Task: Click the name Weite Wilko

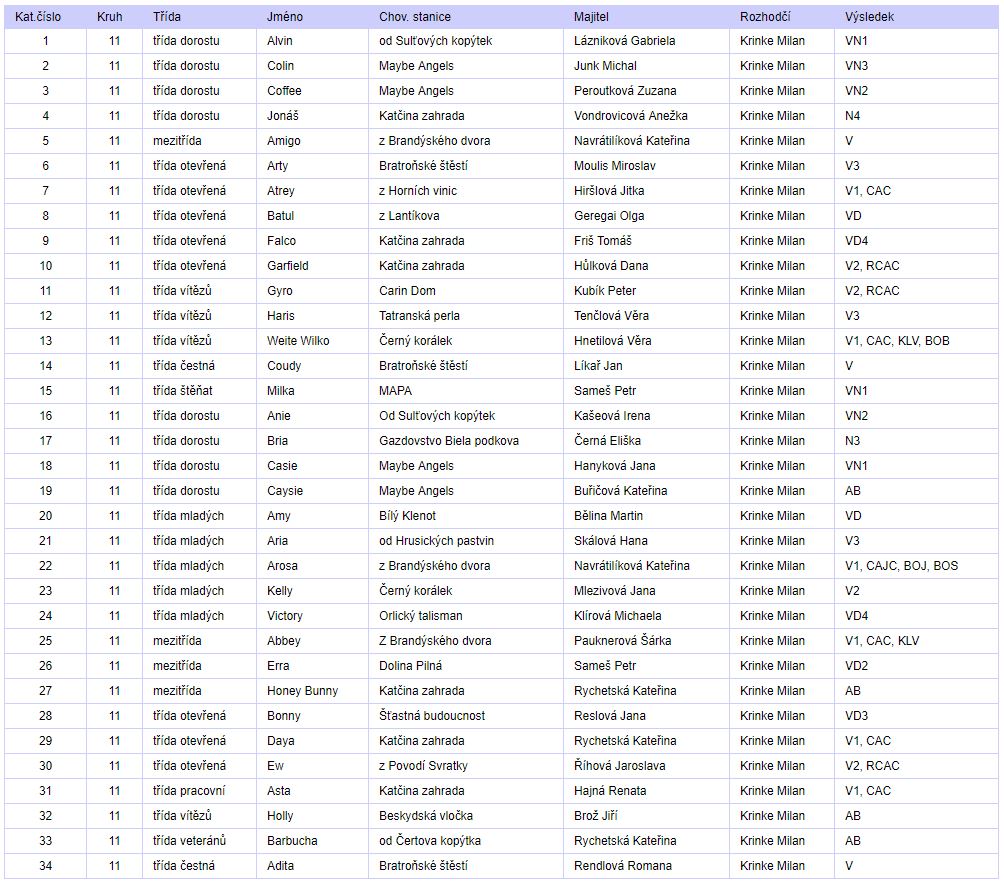Action: point(298,341)
